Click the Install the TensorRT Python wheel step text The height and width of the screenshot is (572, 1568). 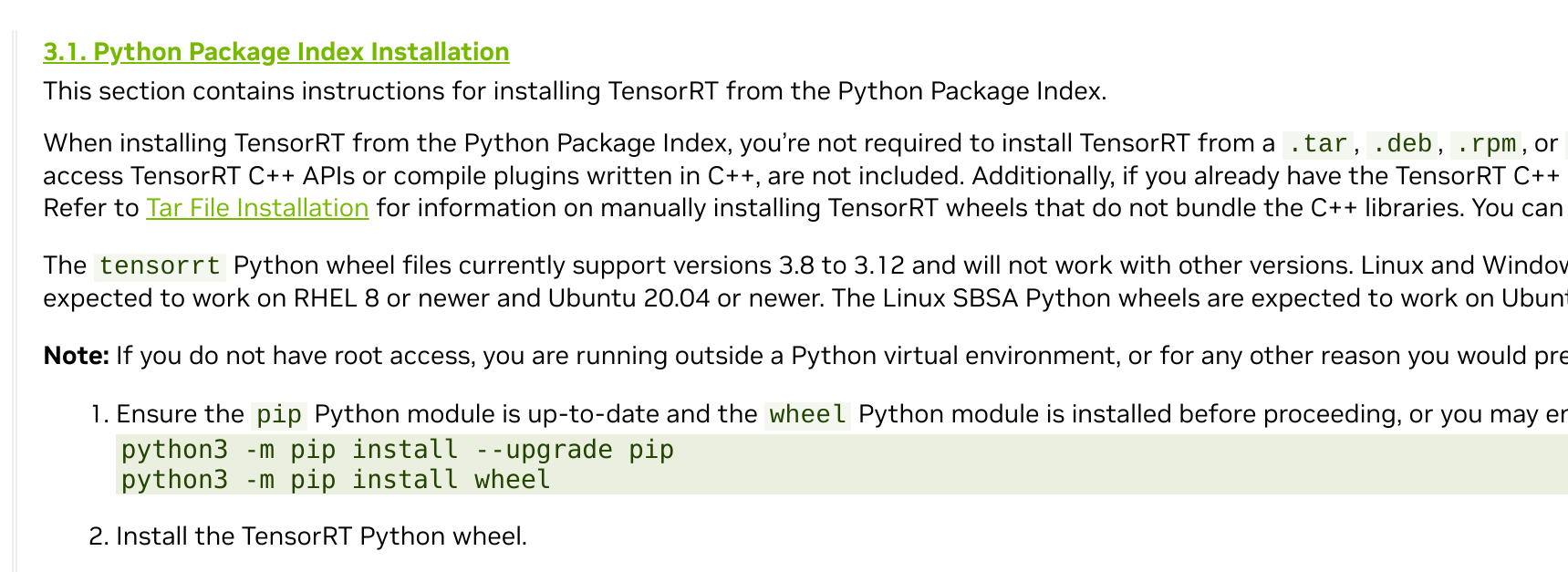(321, 536)
